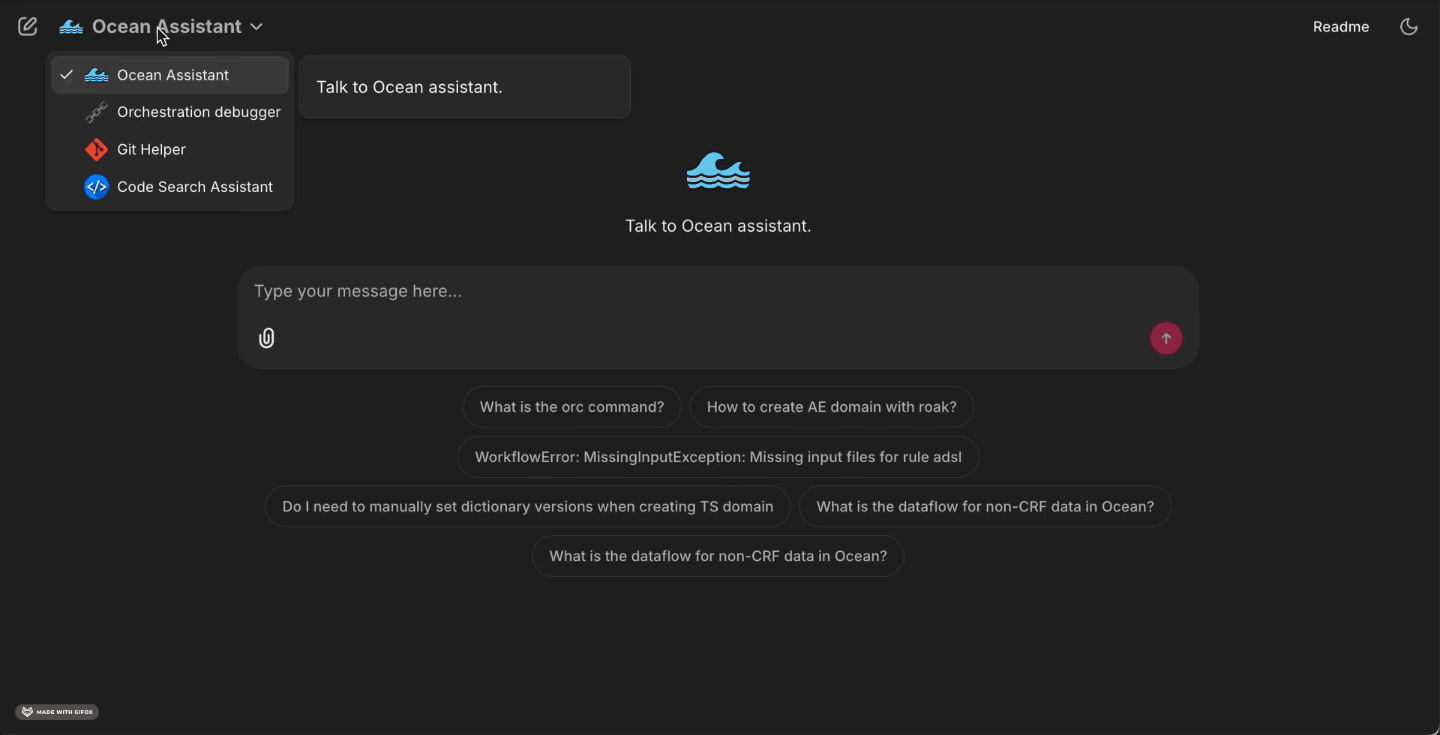Click 'What is the orc command?' suggestion
This screenshot has width=1440, height=735.
click(571, 407)
